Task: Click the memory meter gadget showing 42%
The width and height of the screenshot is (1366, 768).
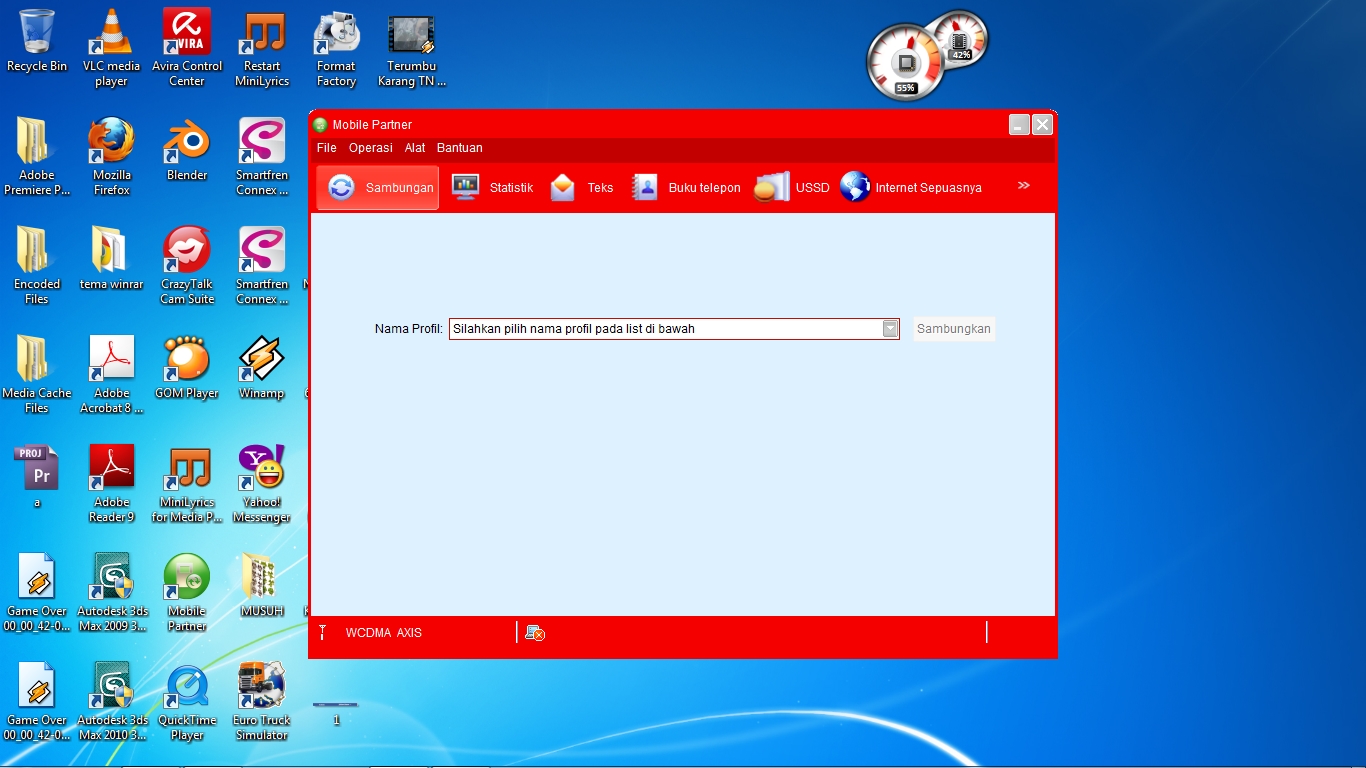Action: [959, 40]
